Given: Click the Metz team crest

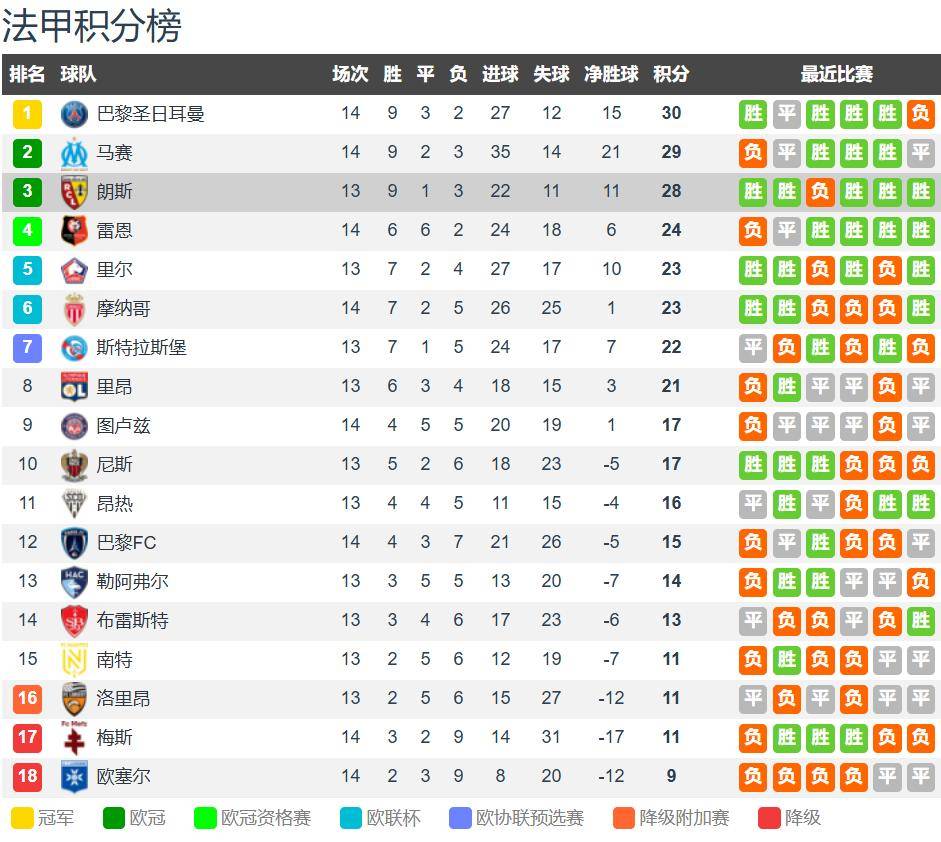Looking at the screenshot, I should [x=74, y=738].
